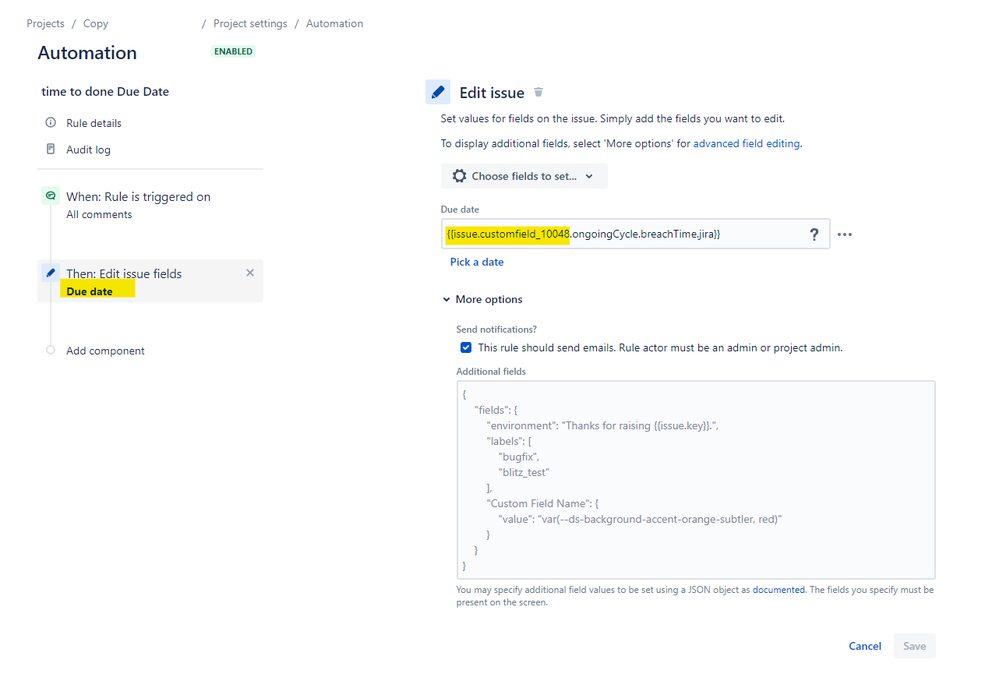The width and height of the screenshot is (999, 677).
Task: Click the Add component circle node
Action: point(50,350)
